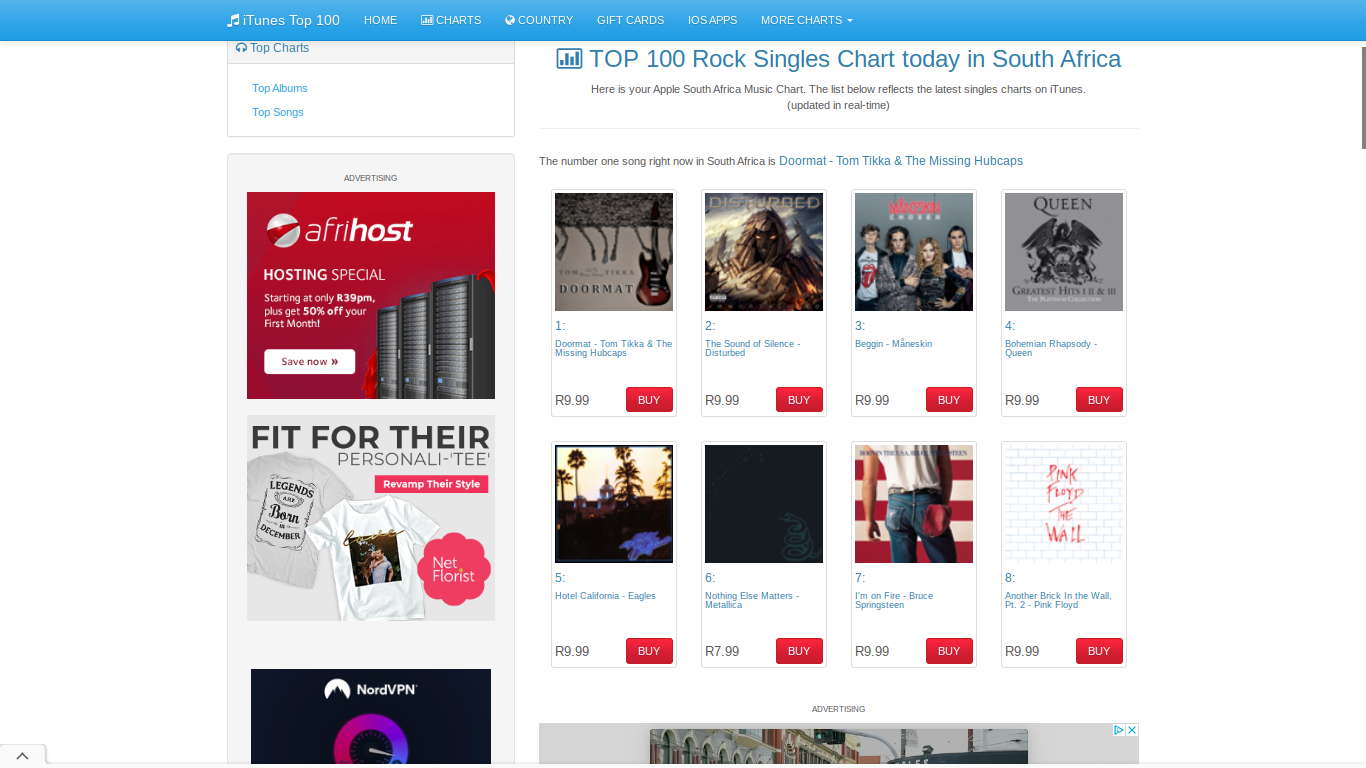Screen dimensions: 1366x768
Task: Open 'The Sound of Silence - Disturbed' title link
Action: 752,348
